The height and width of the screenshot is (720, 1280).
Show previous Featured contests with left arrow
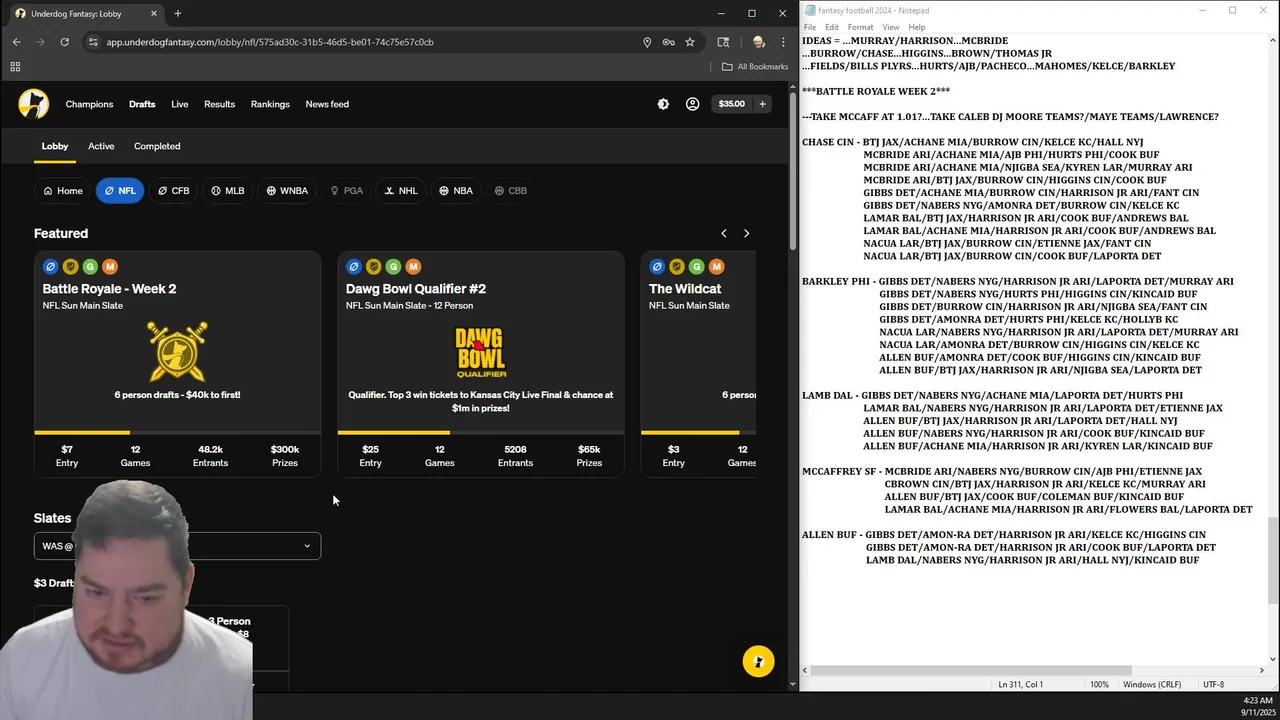(724, 233)
